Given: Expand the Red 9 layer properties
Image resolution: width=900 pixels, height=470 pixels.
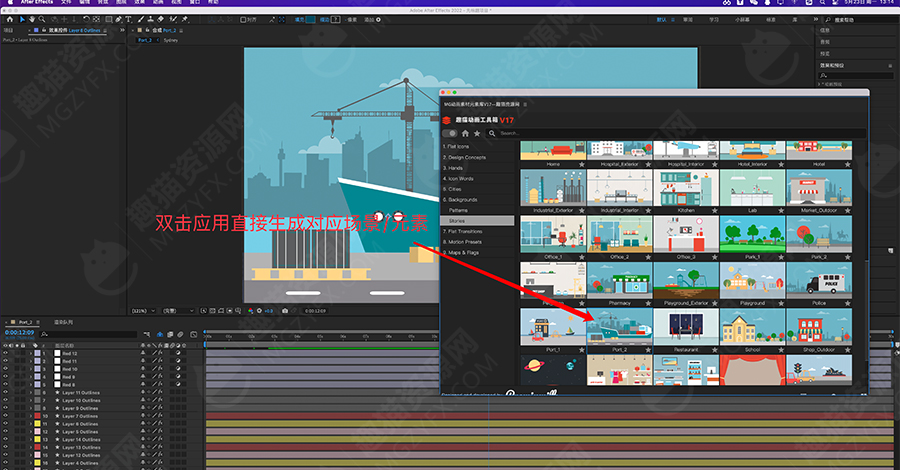Looking at the screenshot, I should pos(31,377).
